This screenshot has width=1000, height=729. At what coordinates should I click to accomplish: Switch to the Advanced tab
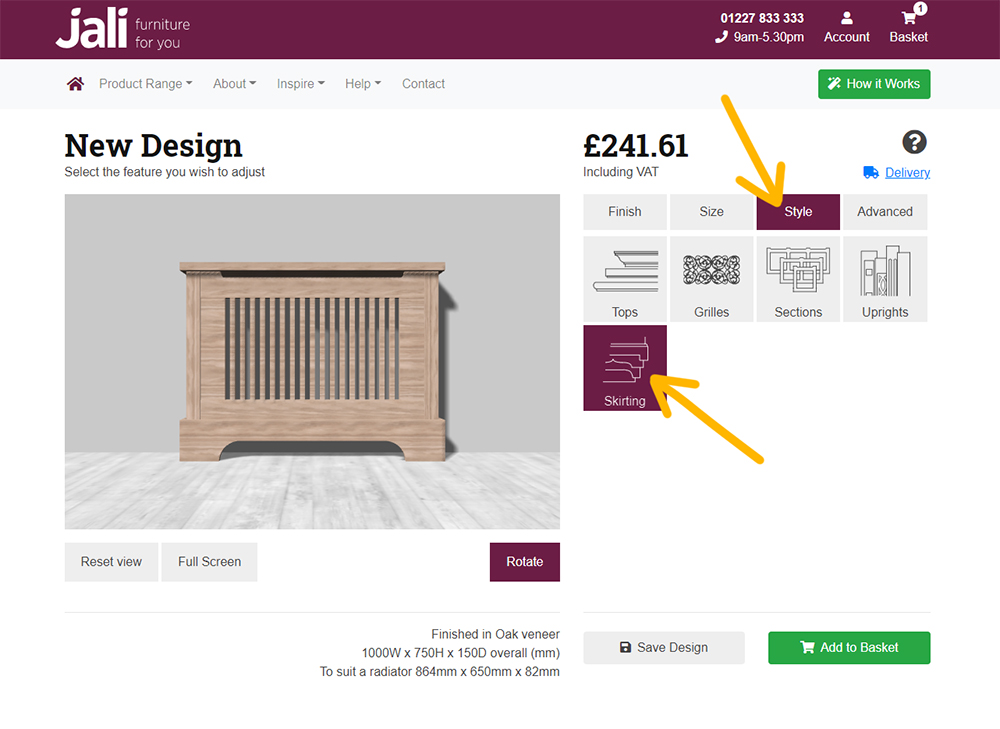[885, 212]
